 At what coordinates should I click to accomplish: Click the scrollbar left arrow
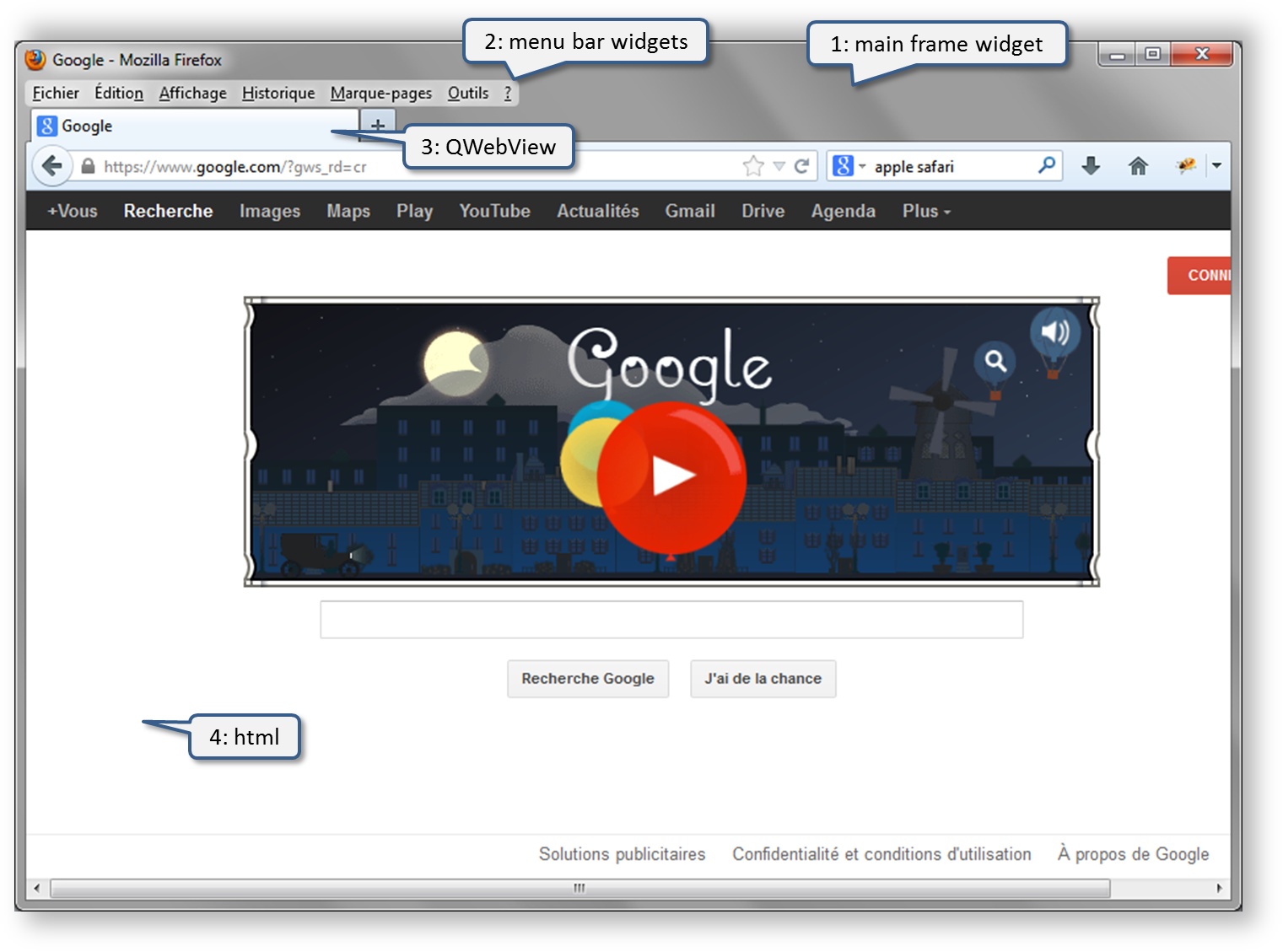tap(36, 888)
